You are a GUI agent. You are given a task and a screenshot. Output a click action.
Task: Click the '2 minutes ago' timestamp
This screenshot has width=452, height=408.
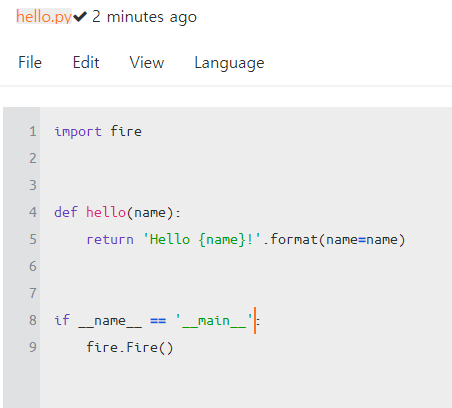click(144, 17)
